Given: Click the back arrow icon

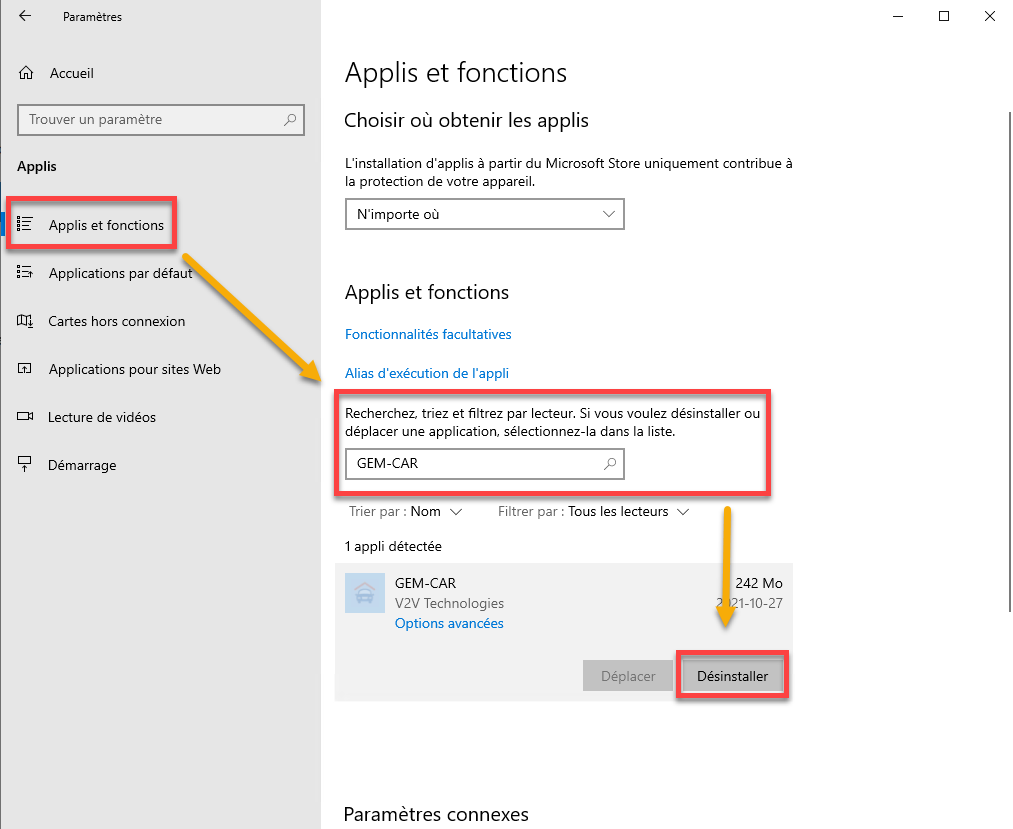Looking at the screenshot, I should pyautogui.click(x=25, y=16).
